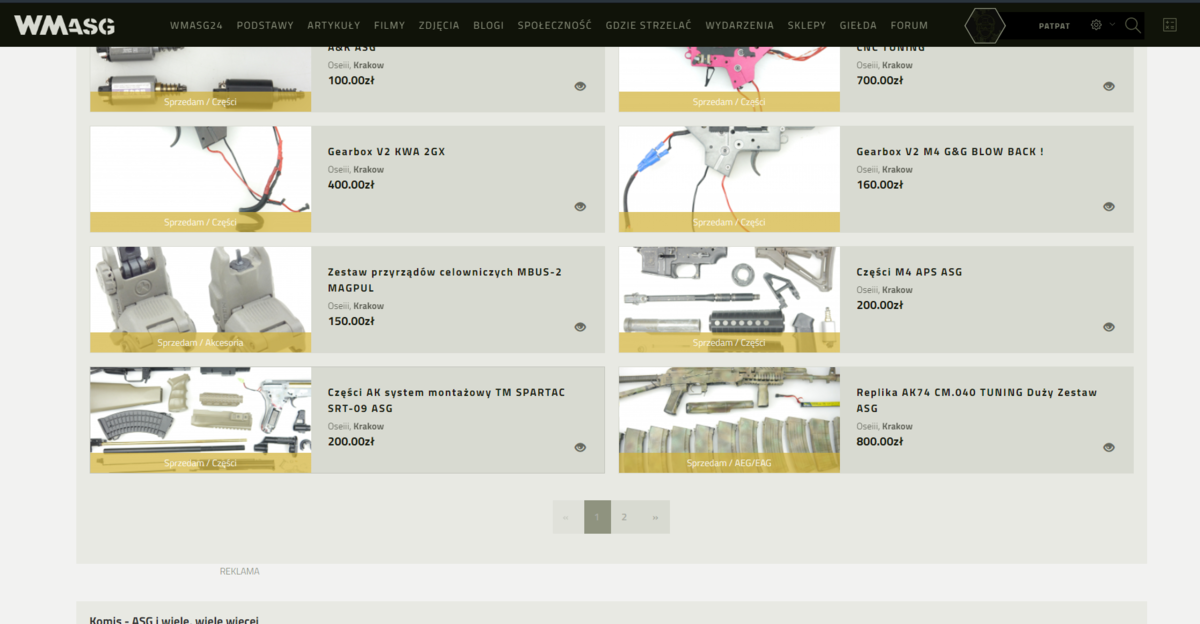Click eye icon on Części M4 APS ASG
The height and width of the screenshot is (624, 1200).
(x=1108, y=327)
